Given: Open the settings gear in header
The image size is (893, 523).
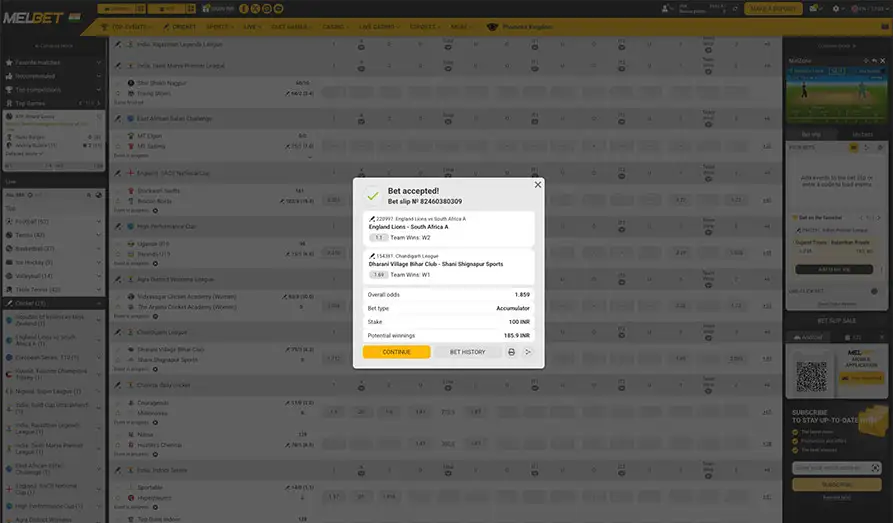Looking at the screenshot, I should click(x=837, y=9).
